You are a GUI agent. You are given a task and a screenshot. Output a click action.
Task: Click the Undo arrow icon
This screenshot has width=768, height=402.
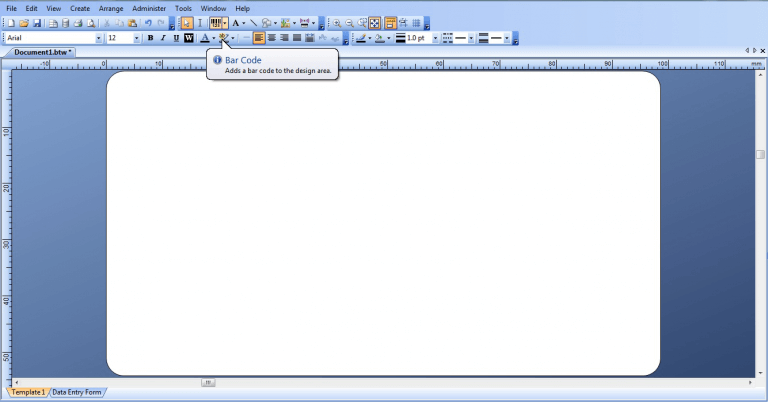point(148,22)
